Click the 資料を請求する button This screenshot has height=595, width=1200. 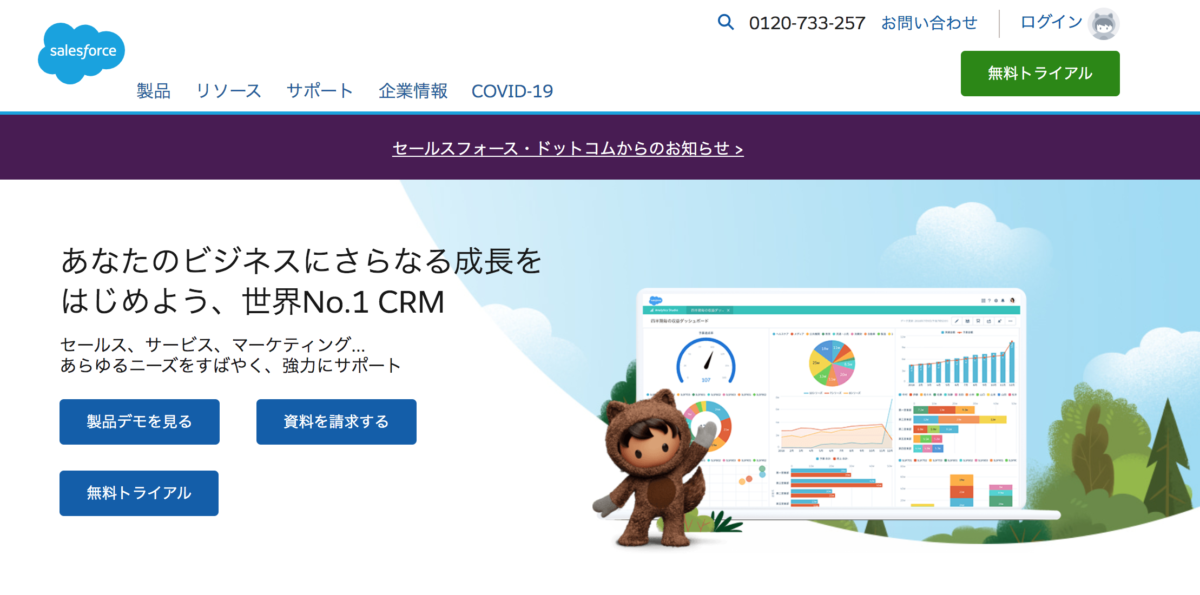[x=336, y=422]
